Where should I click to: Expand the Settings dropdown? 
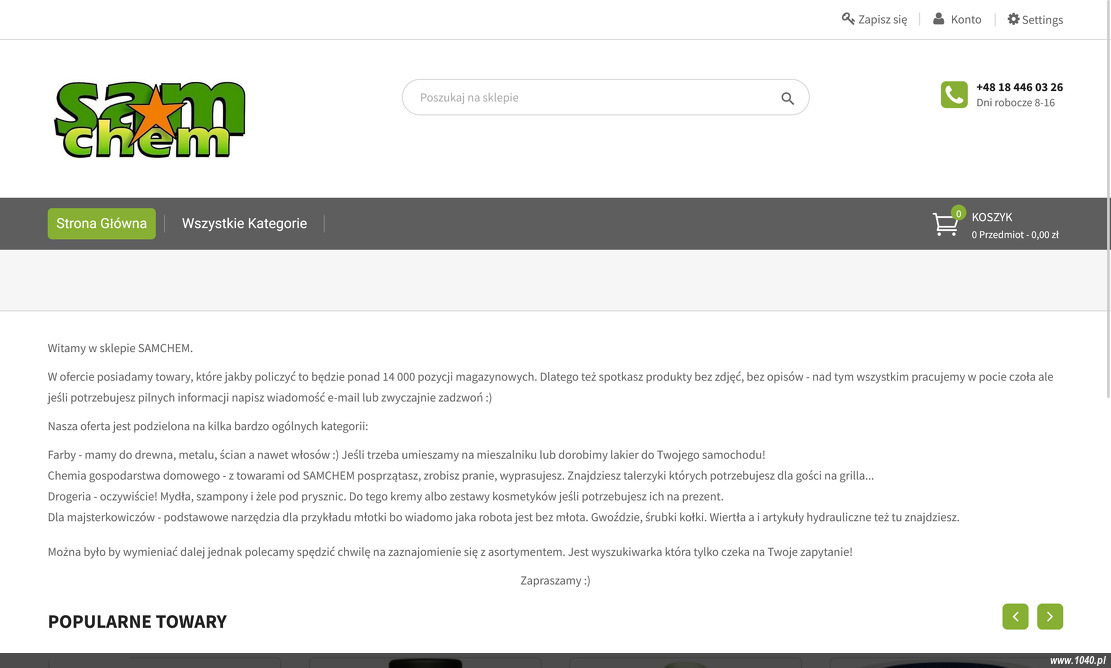[x=1035, y=20]
